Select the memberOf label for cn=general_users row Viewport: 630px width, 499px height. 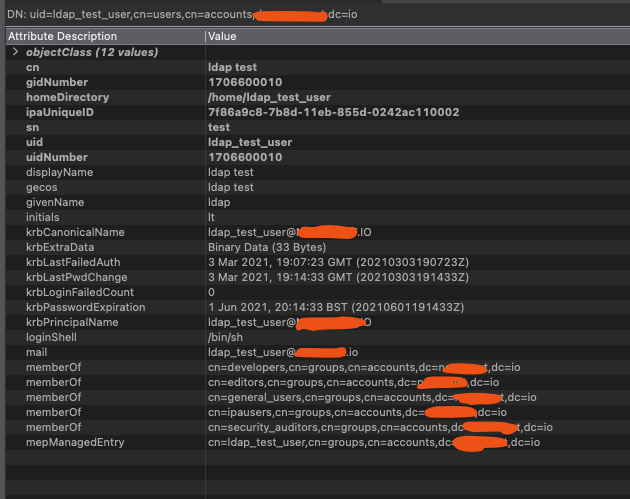click(x=53, y=397)
